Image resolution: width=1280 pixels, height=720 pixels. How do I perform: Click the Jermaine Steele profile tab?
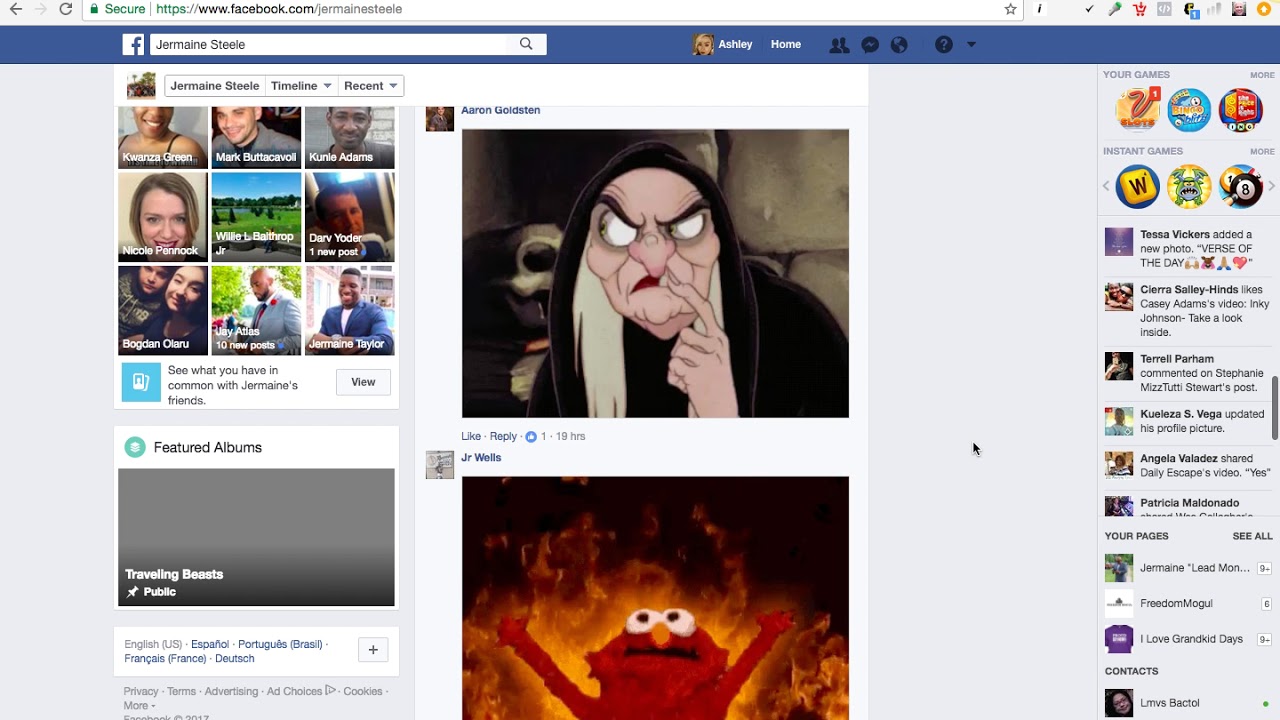[214, 86]
